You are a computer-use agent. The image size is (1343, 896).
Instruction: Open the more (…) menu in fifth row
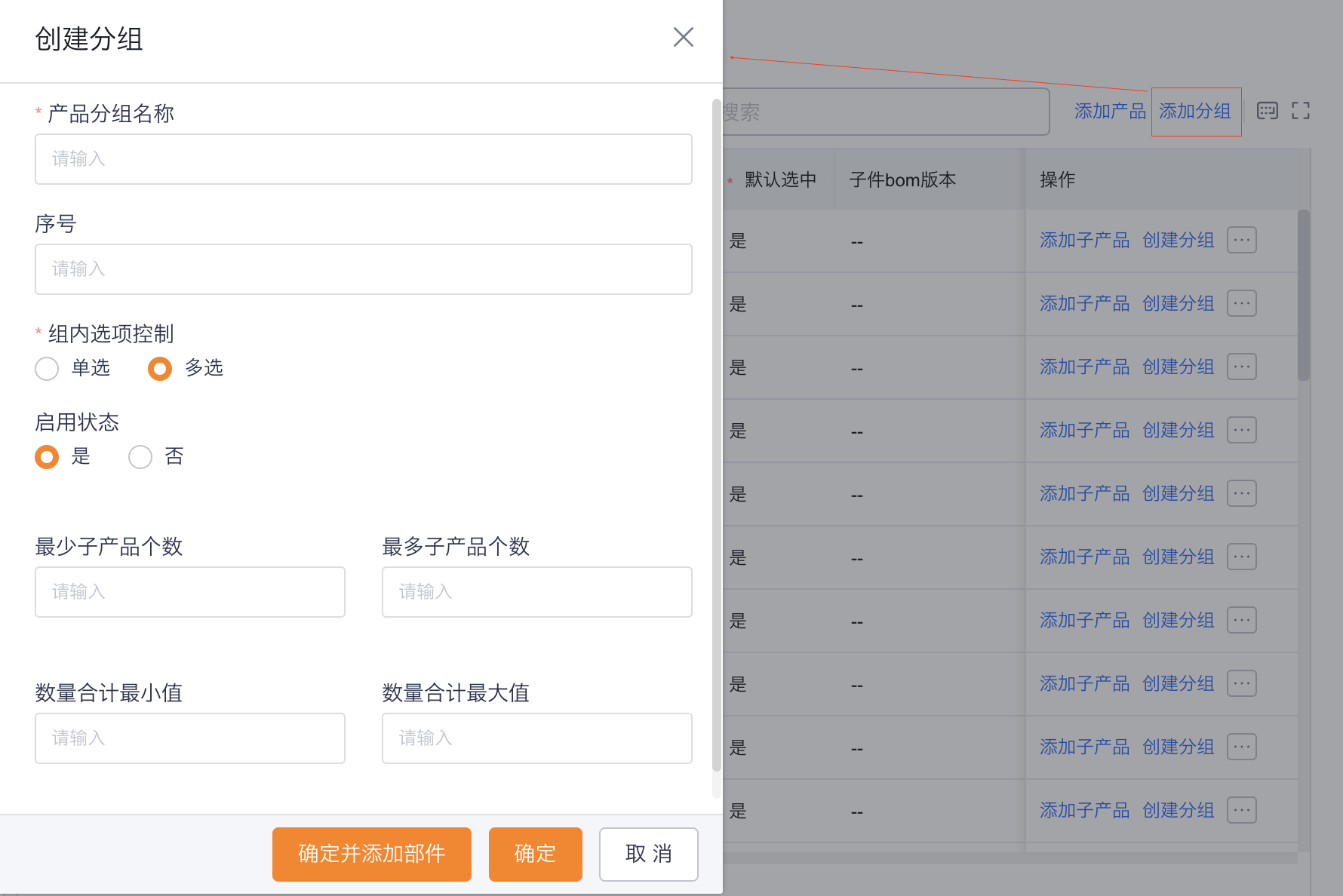1242,493
